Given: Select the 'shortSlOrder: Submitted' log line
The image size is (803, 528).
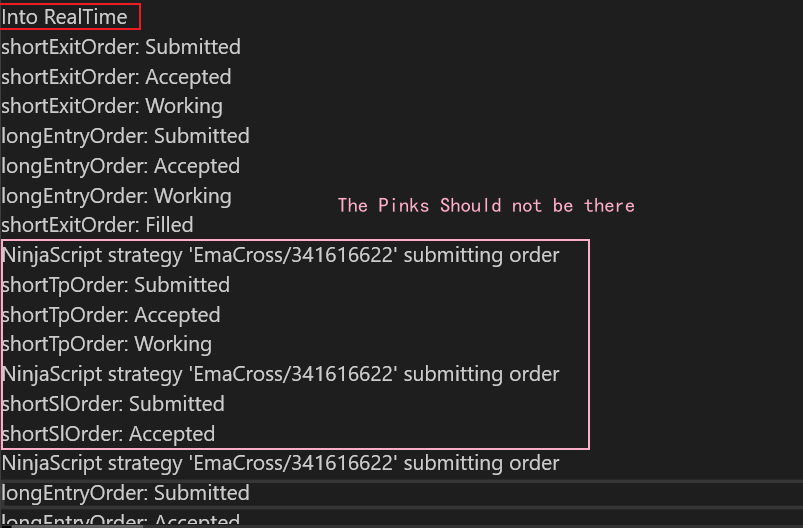Looking at the screenshot, I should (x=113, y=404).
